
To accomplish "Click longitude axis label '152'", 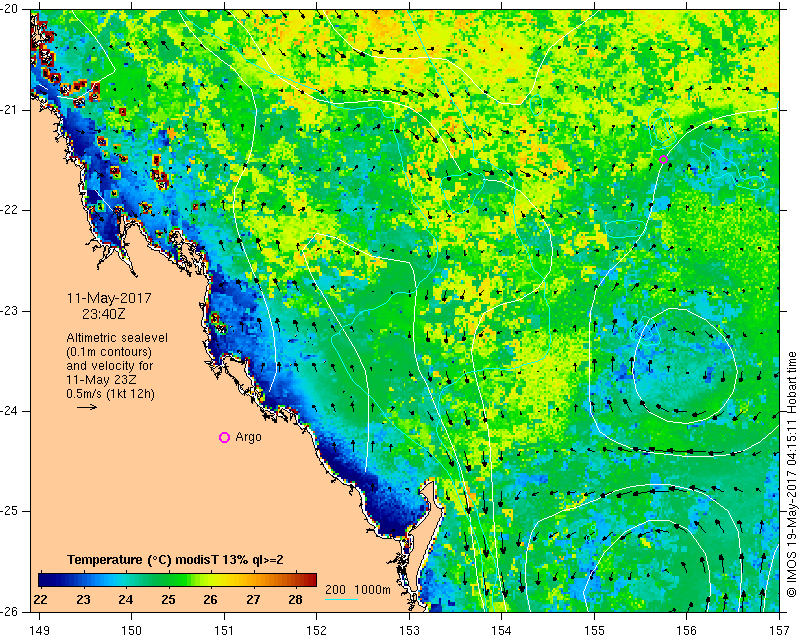I will coord(317,631).
